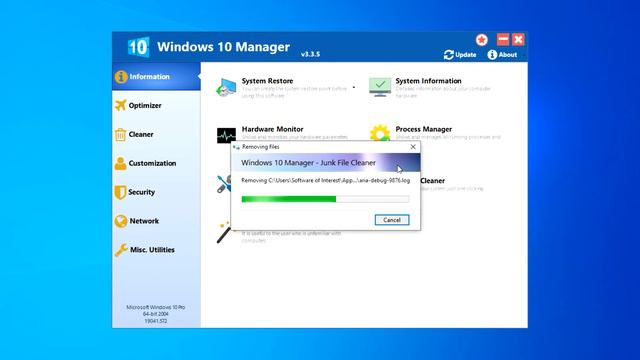Click the Removing files dialog title icon
The image size is (640, 360).
(x=236, y=147)
